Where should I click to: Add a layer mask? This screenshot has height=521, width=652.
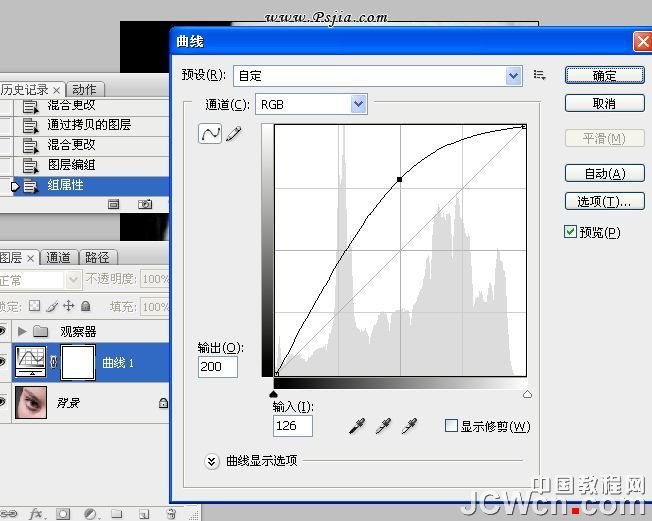click(63, 514)
